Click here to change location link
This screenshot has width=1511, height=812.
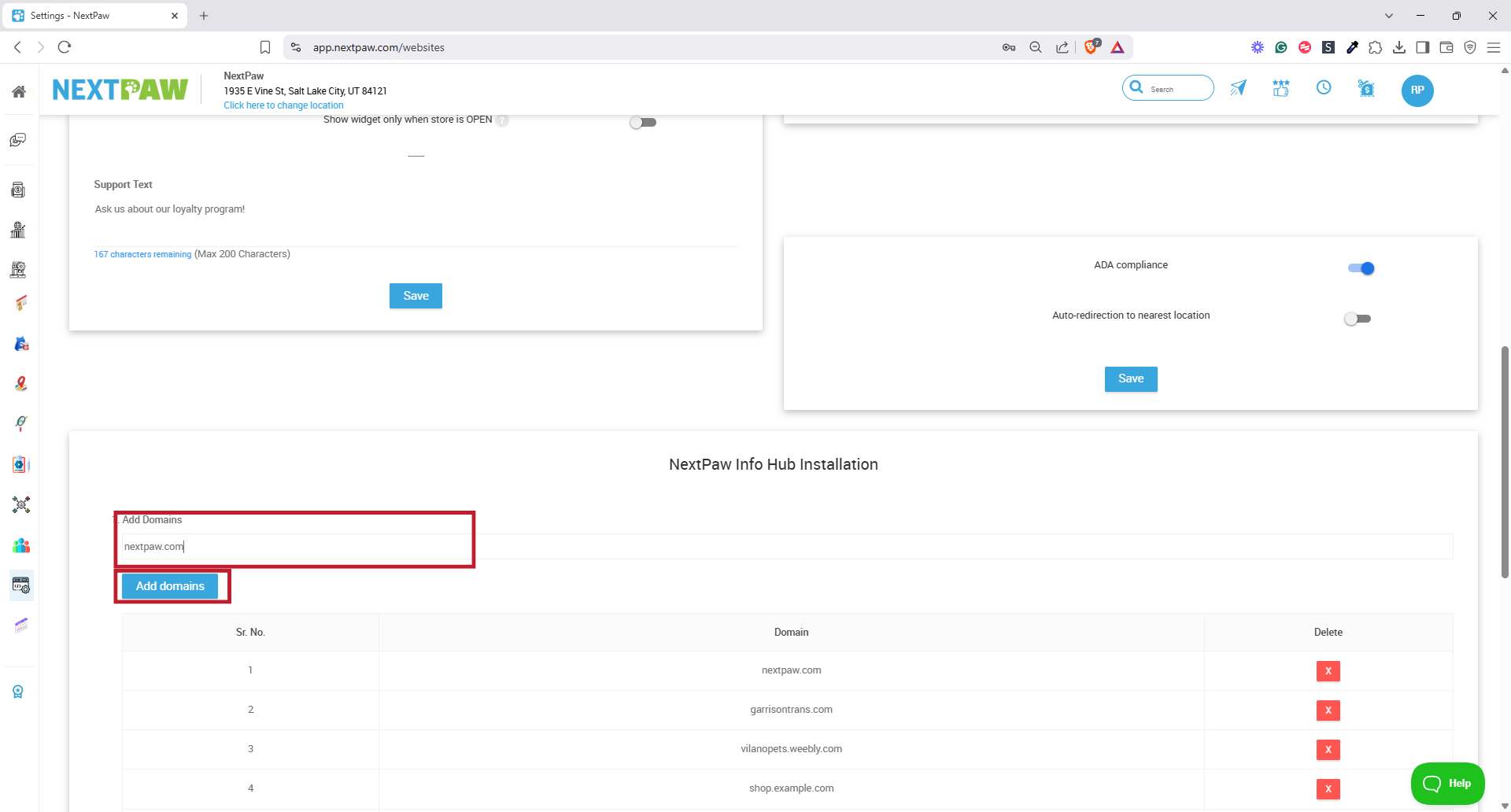coord(283,105)
